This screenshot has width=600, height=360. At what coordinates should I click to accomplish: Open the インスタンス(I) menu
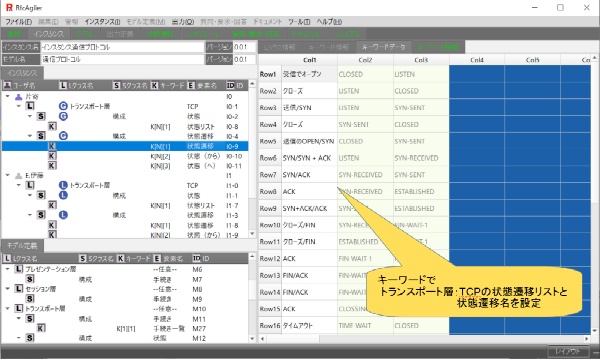point(102,22)
